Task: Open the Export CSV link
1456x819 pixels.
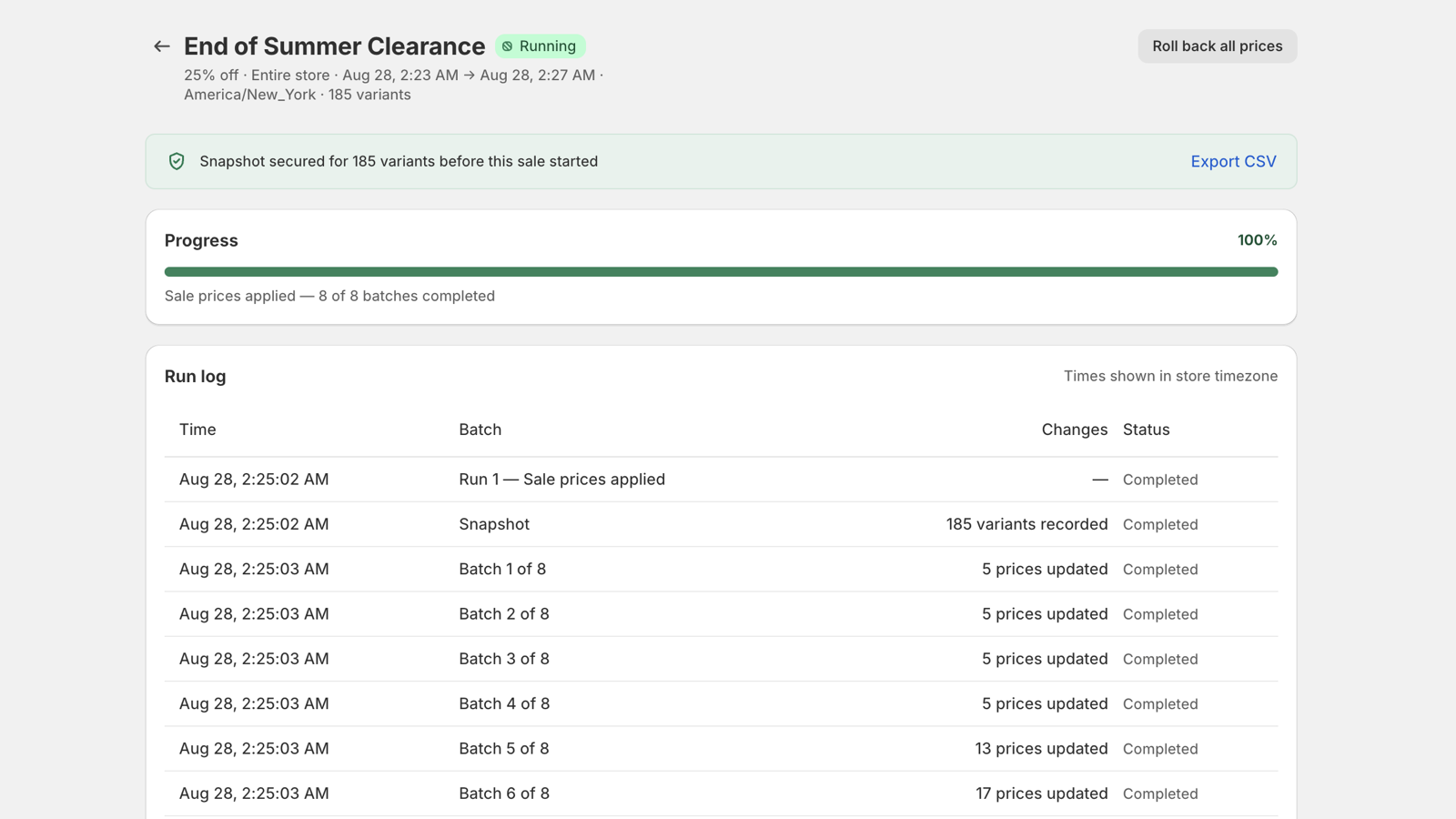Action: [1233, 161]
